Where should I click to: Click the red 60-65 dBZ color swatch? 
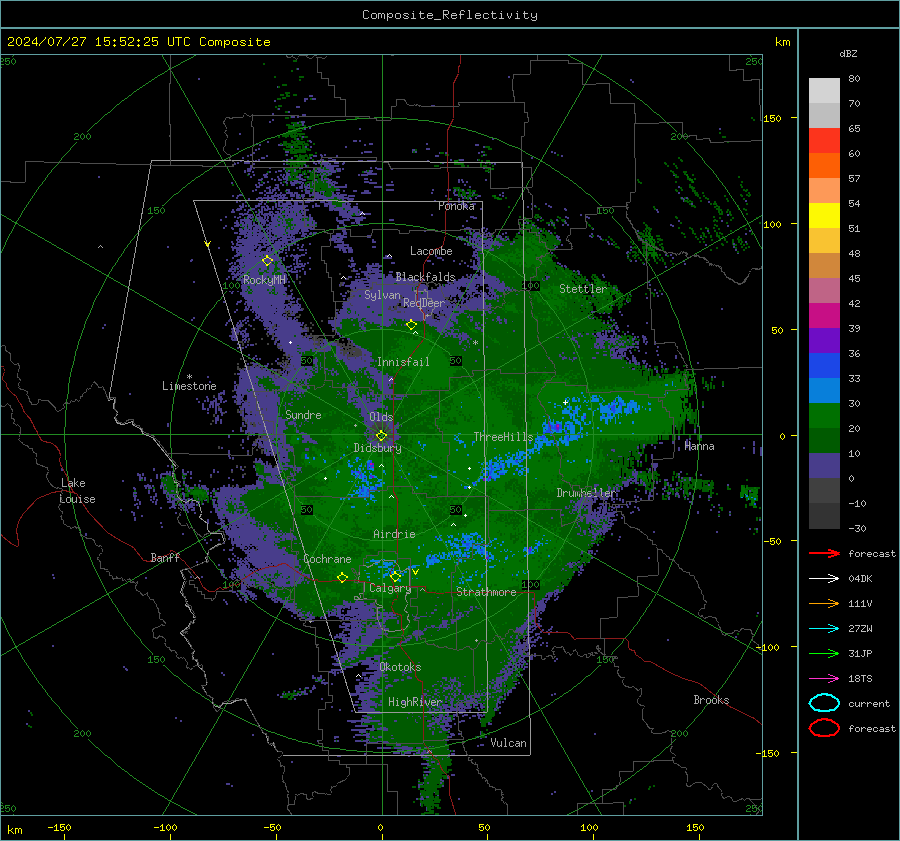pos(824,141)
